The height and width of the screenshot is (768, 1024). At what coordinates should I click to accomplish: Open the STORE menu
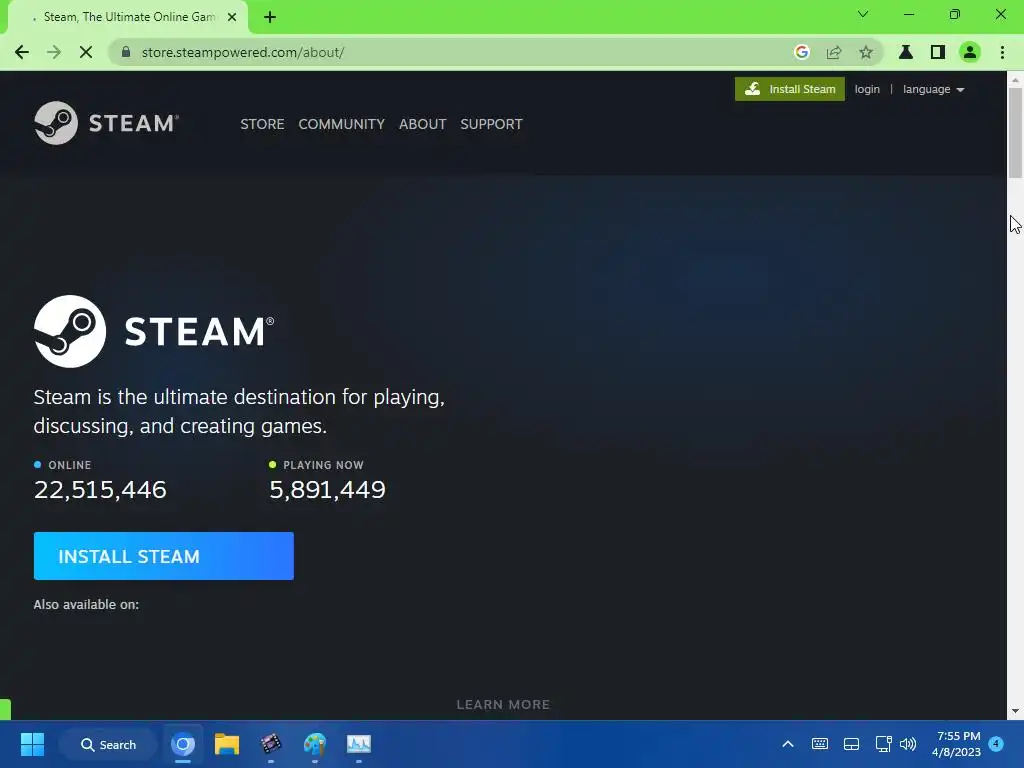click(x=262, y=124)
